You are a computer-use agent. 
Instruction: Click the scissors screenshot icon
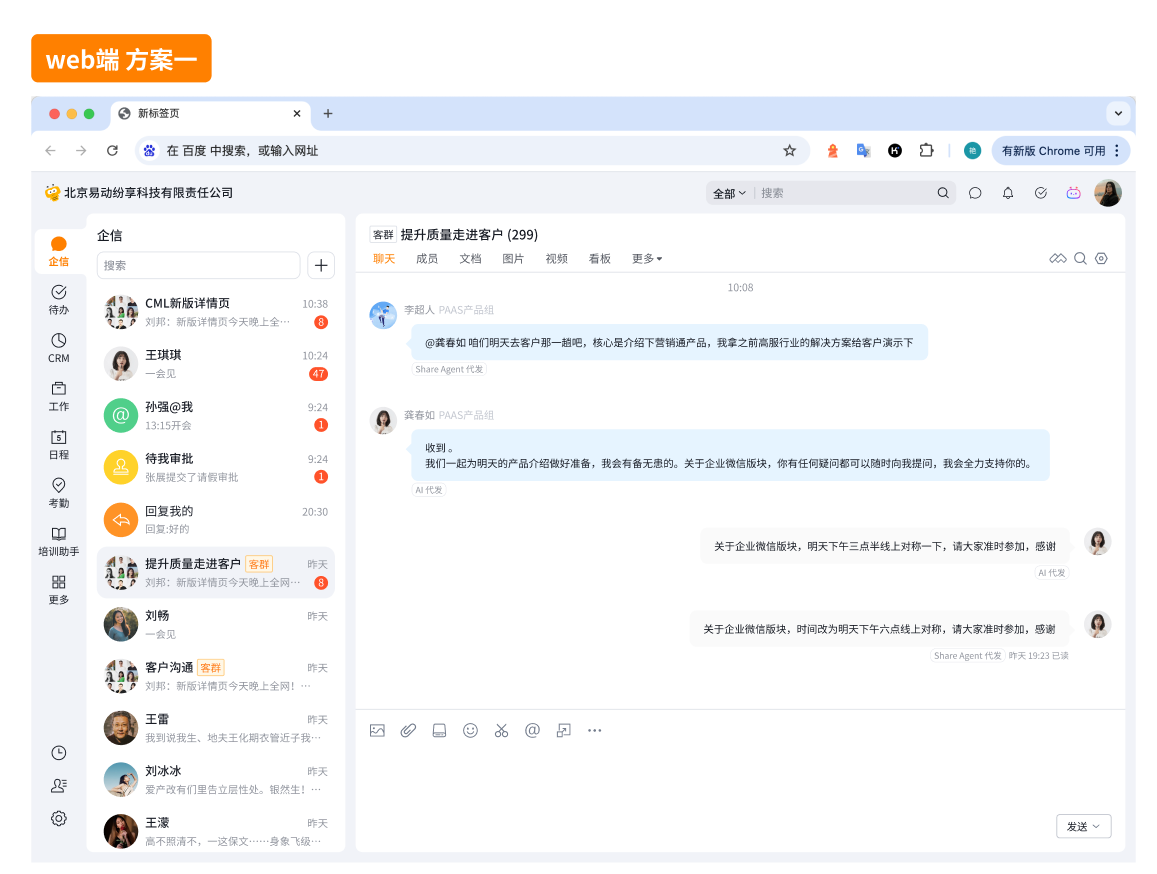pos(501,731)
